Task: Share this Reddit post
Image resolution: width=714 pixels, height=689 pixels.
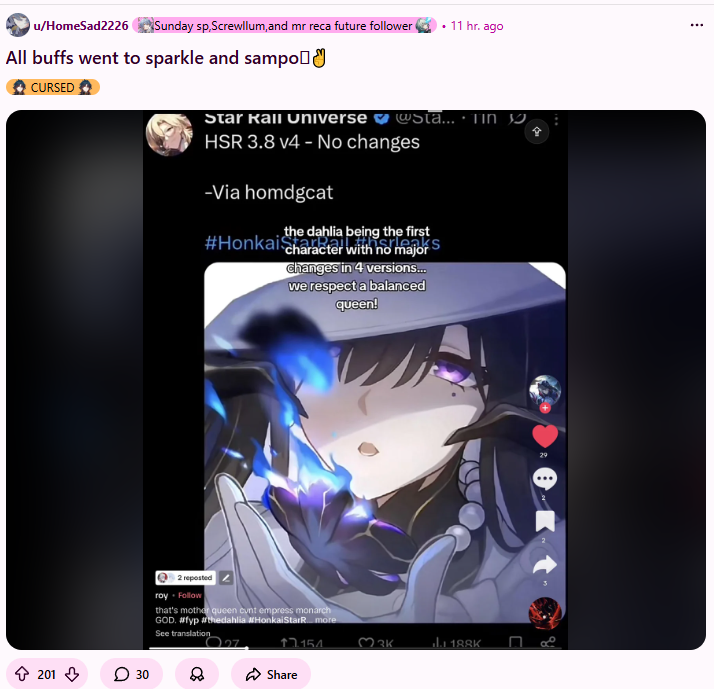Action: (271, 674)
